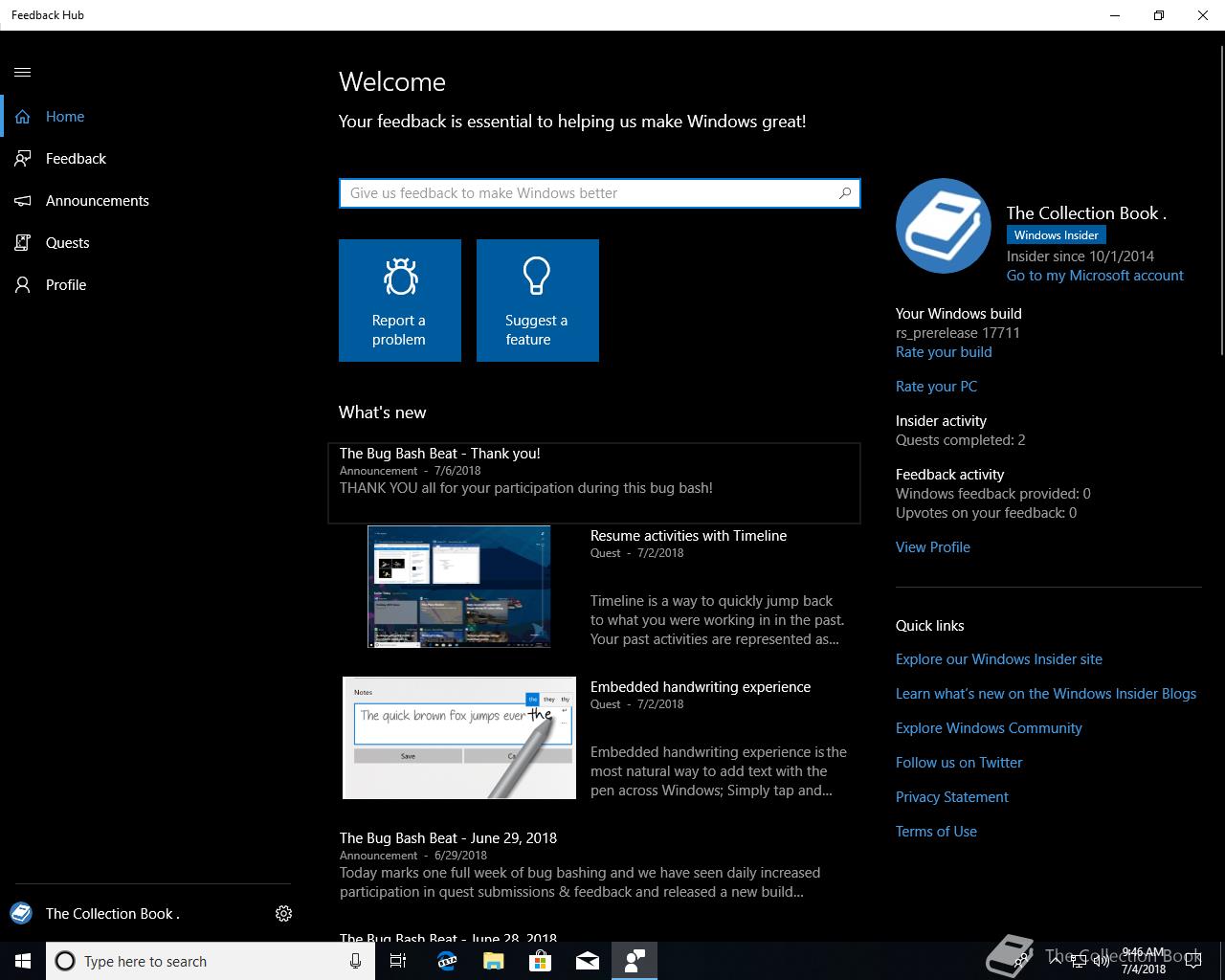The image size is (1225, 980).
Task: Click the blue book profile avatar
Action: pyautogui.click(x=944, y=226)
